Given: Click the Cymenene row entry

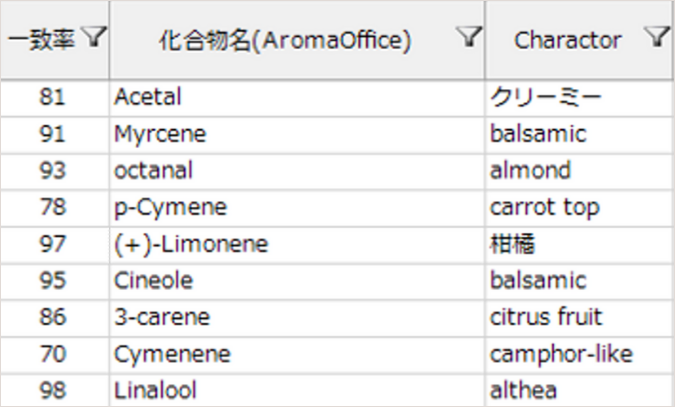Looking at the screenshot, I should point(172,354).
